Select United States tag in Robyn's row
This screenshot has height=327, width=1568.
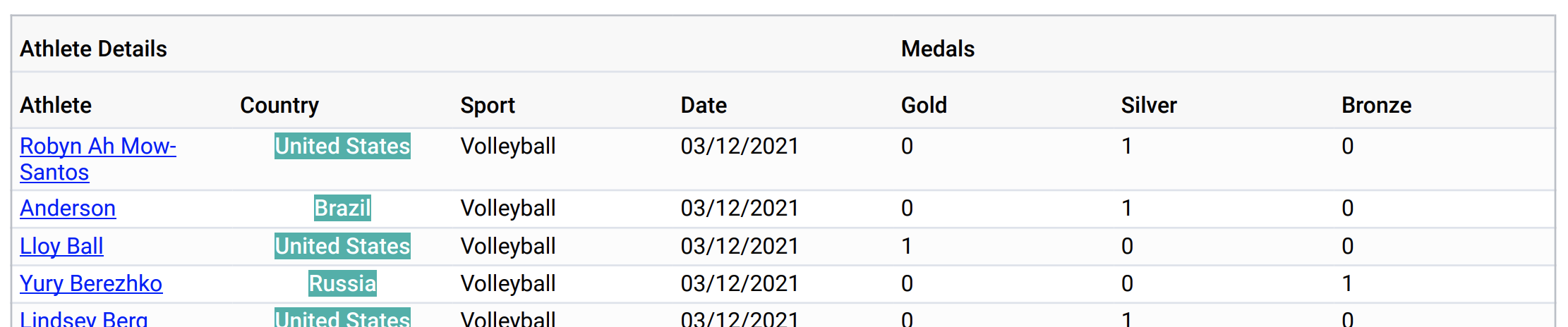click(x=342, y=146)
